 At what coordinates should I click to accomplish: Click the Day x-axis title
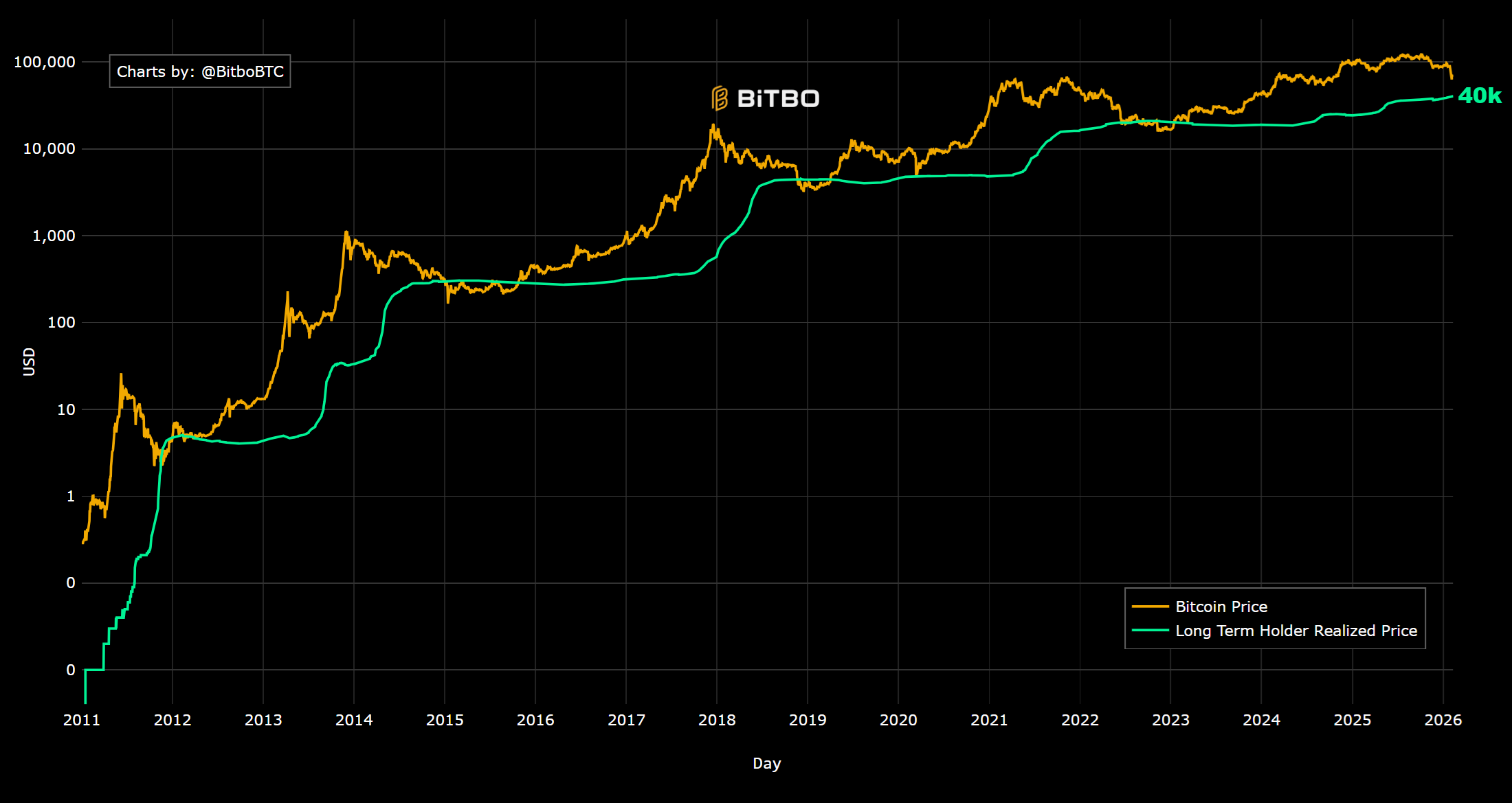[766, 763]
